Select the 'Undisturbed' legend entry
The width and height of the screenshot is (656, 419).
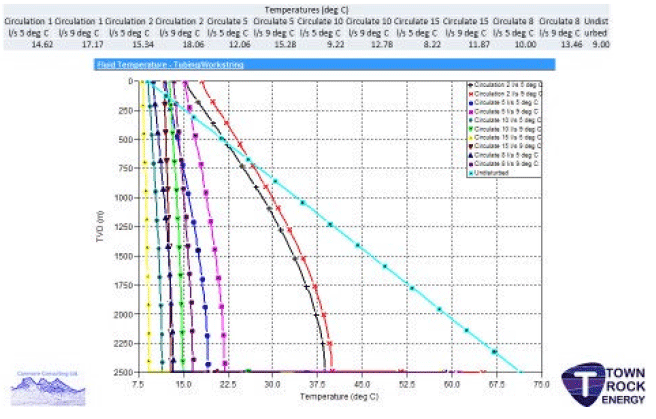[x=489, y=173]
